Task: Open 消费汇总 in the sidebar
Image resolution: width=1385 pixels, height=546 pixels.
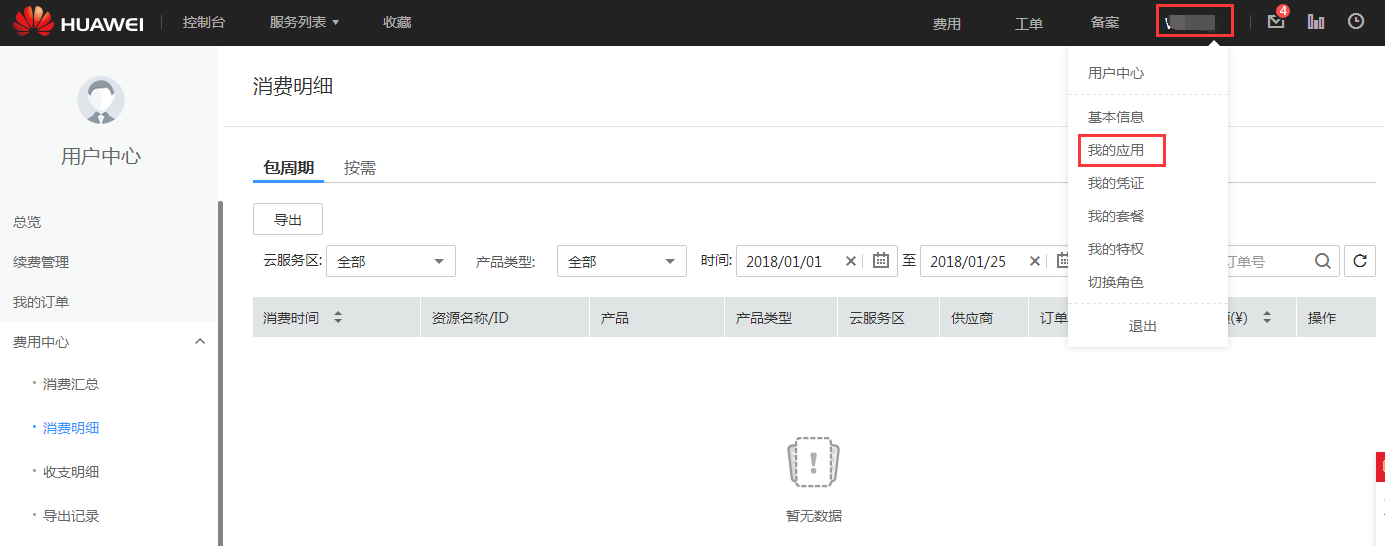Action: [x=71, y=384]
